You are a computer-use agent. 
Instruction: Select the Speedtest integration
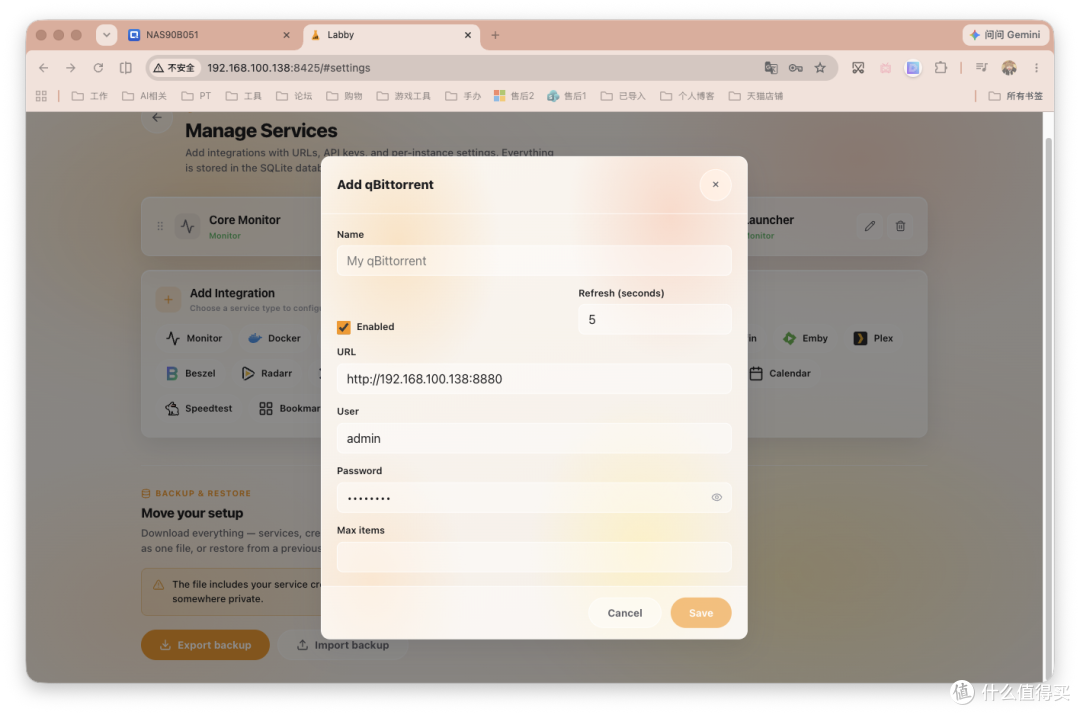tap(198, 408)
